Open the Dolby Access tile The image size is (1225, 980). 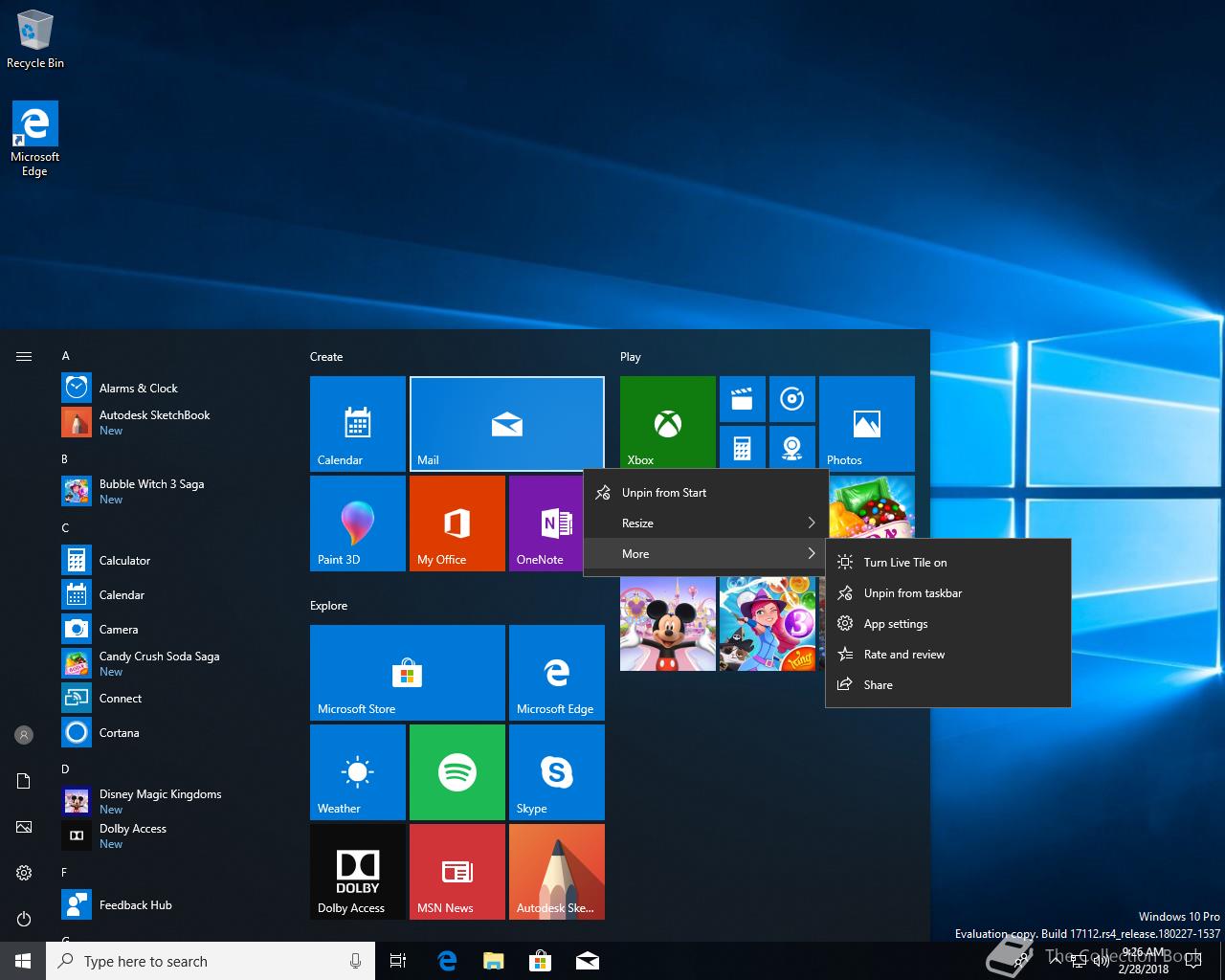(x=358, y=872)
